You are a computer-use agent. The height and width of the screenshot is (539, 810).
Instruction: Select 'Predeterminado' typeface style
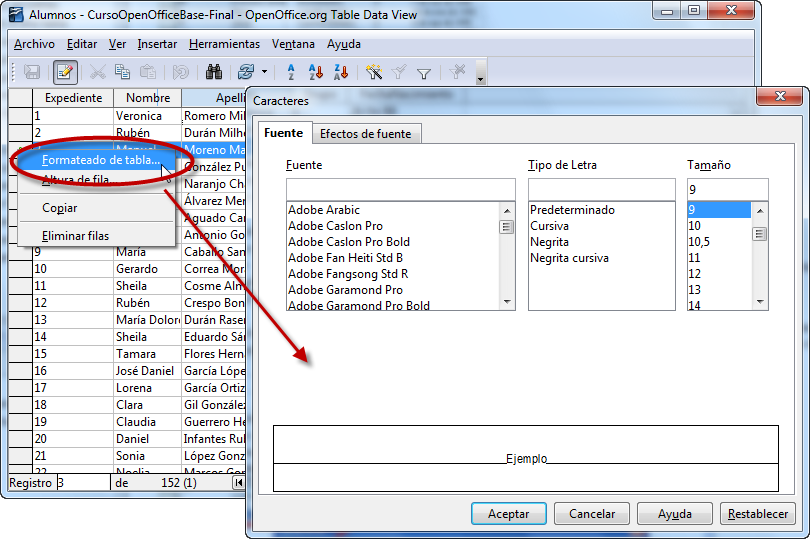[x=601, y=210]
